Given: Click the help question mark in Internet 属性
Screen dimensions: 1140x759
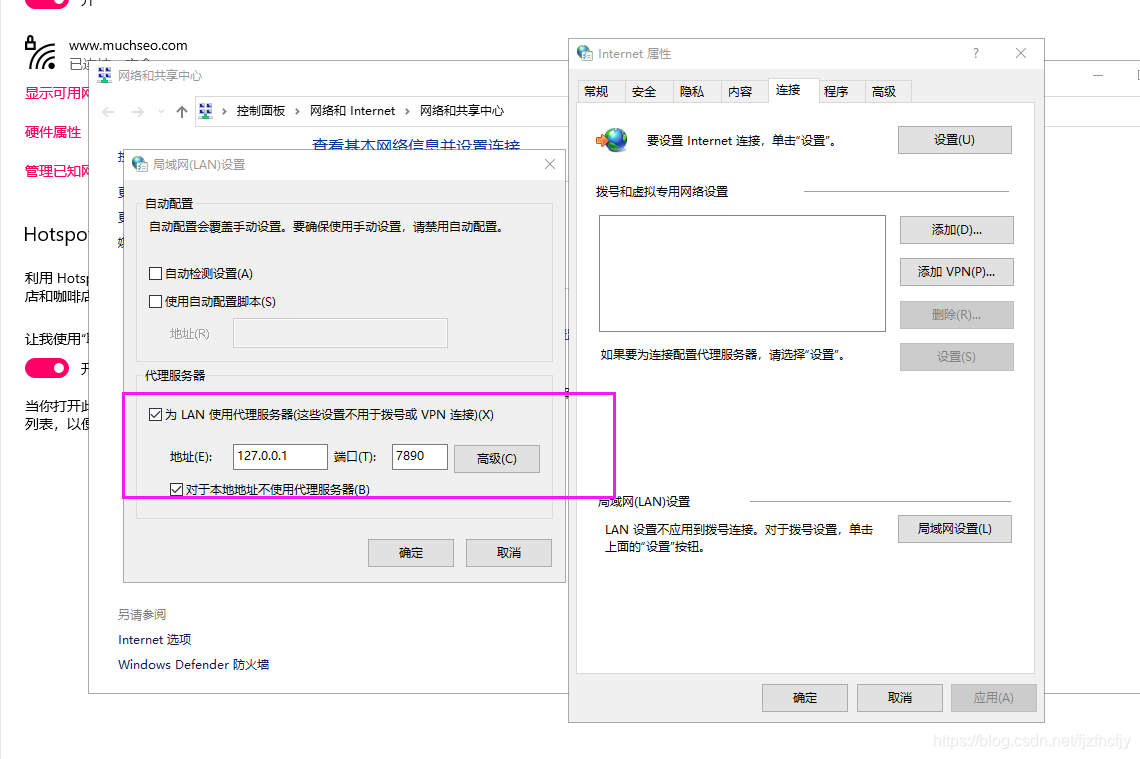Looking at the screenshot, I should [x=976, y=53].
